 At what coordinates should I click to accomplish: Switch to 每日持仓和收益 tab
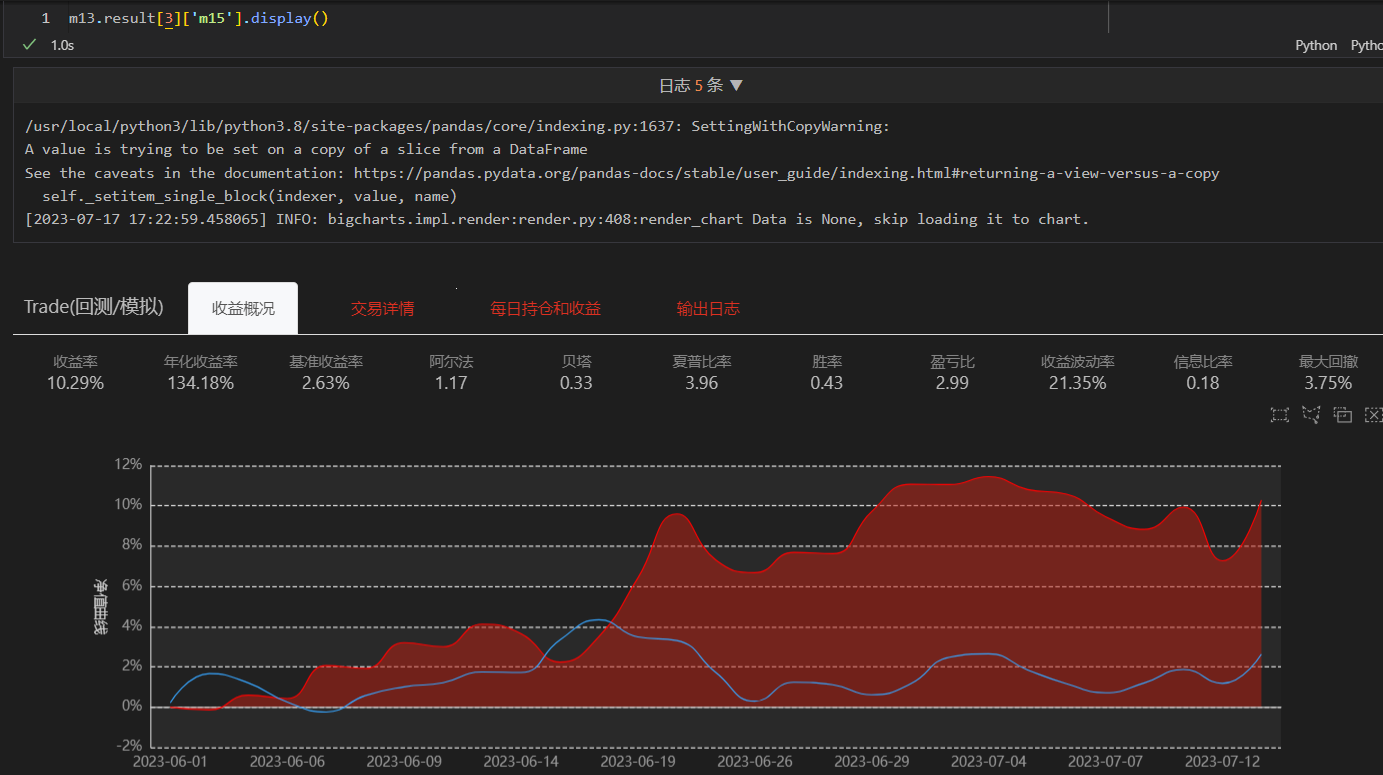(x=545, y=309)
